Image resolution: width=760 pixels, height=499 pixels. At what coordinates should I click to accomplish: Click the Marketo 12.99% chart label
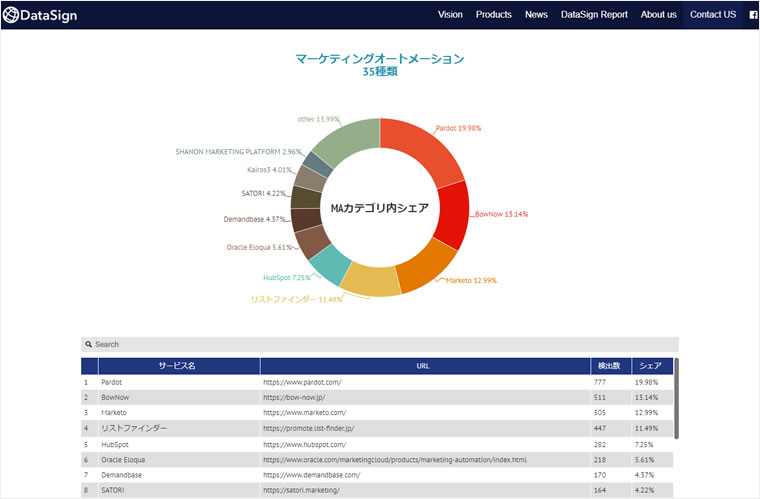pyautogui.click(x=471, y=281)
